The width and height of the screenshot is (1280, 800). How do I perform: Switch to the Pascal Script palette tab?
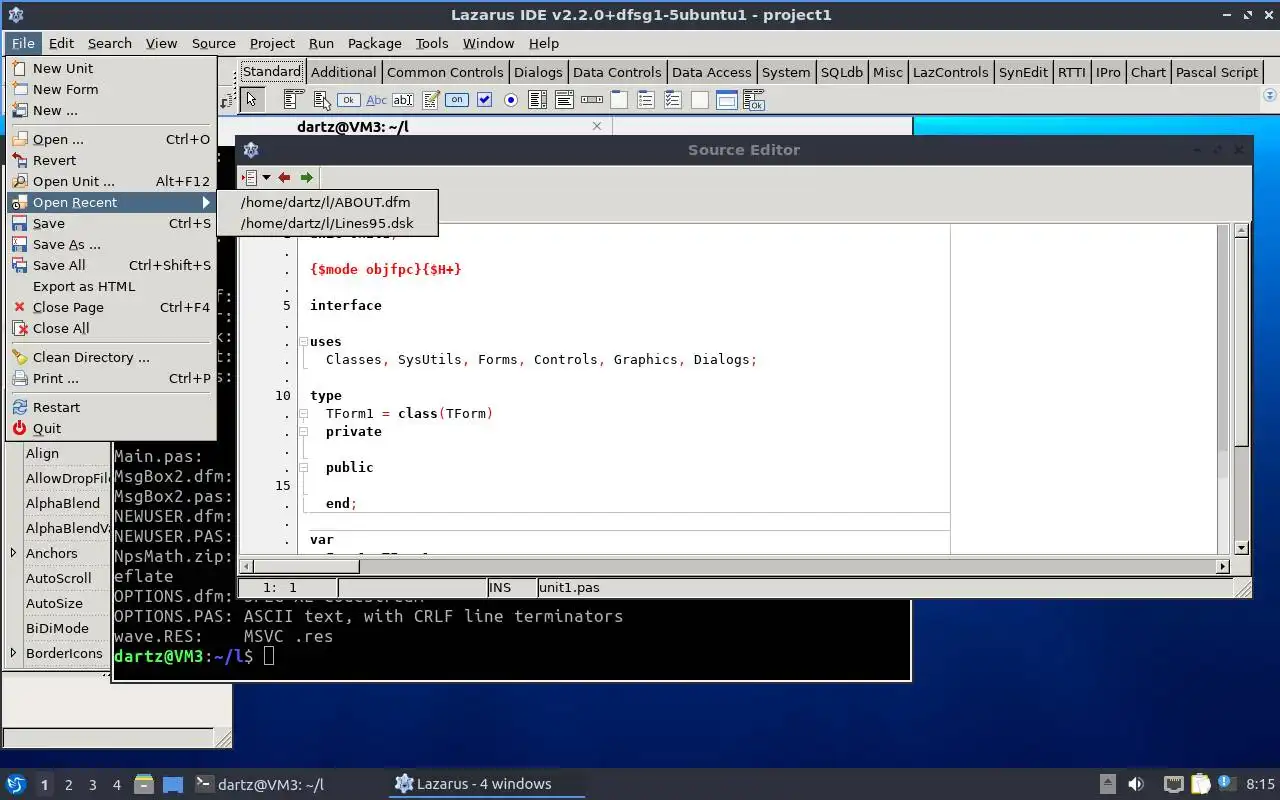1216,72
